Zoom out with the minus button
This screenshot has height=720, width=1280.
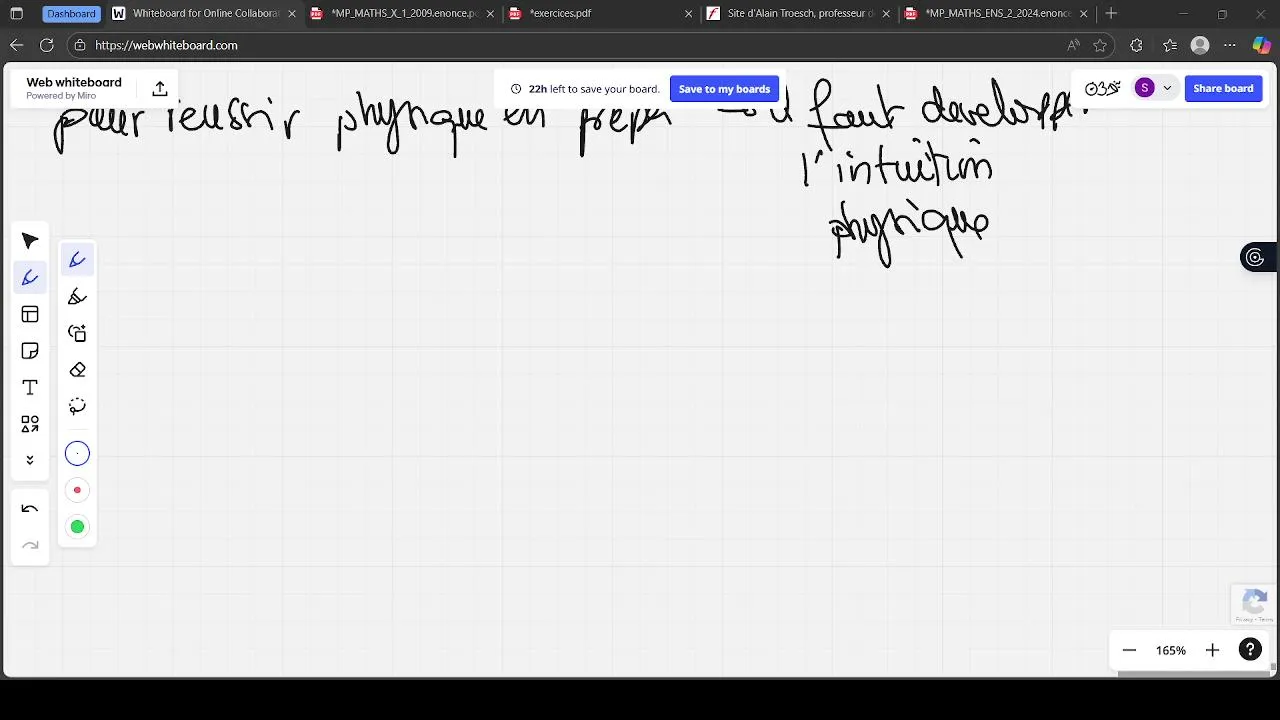[1129, 650]
